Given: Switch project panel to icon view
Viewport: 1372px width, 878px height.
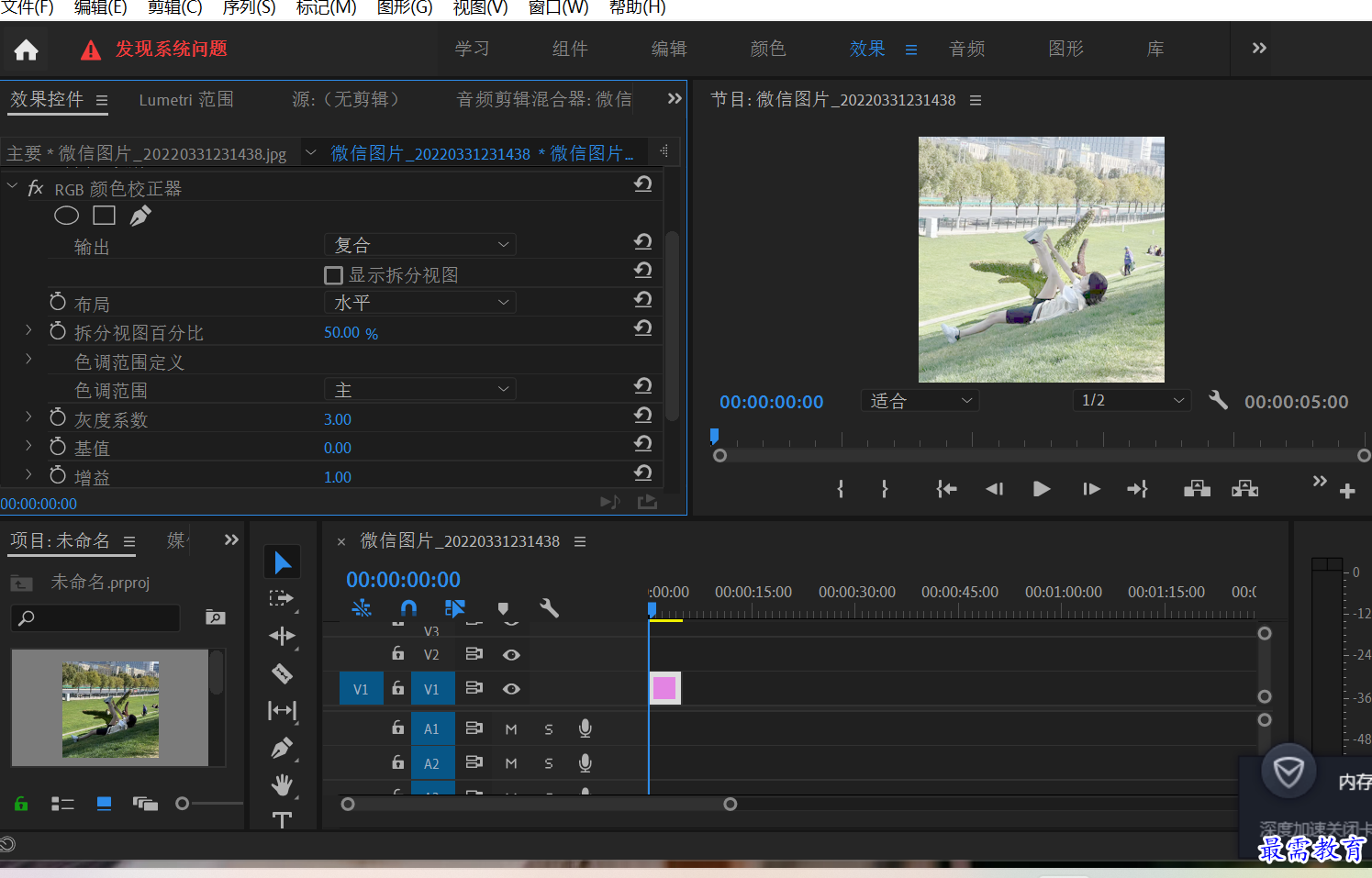Looking at the screenshot, I should tap(105, 804).
